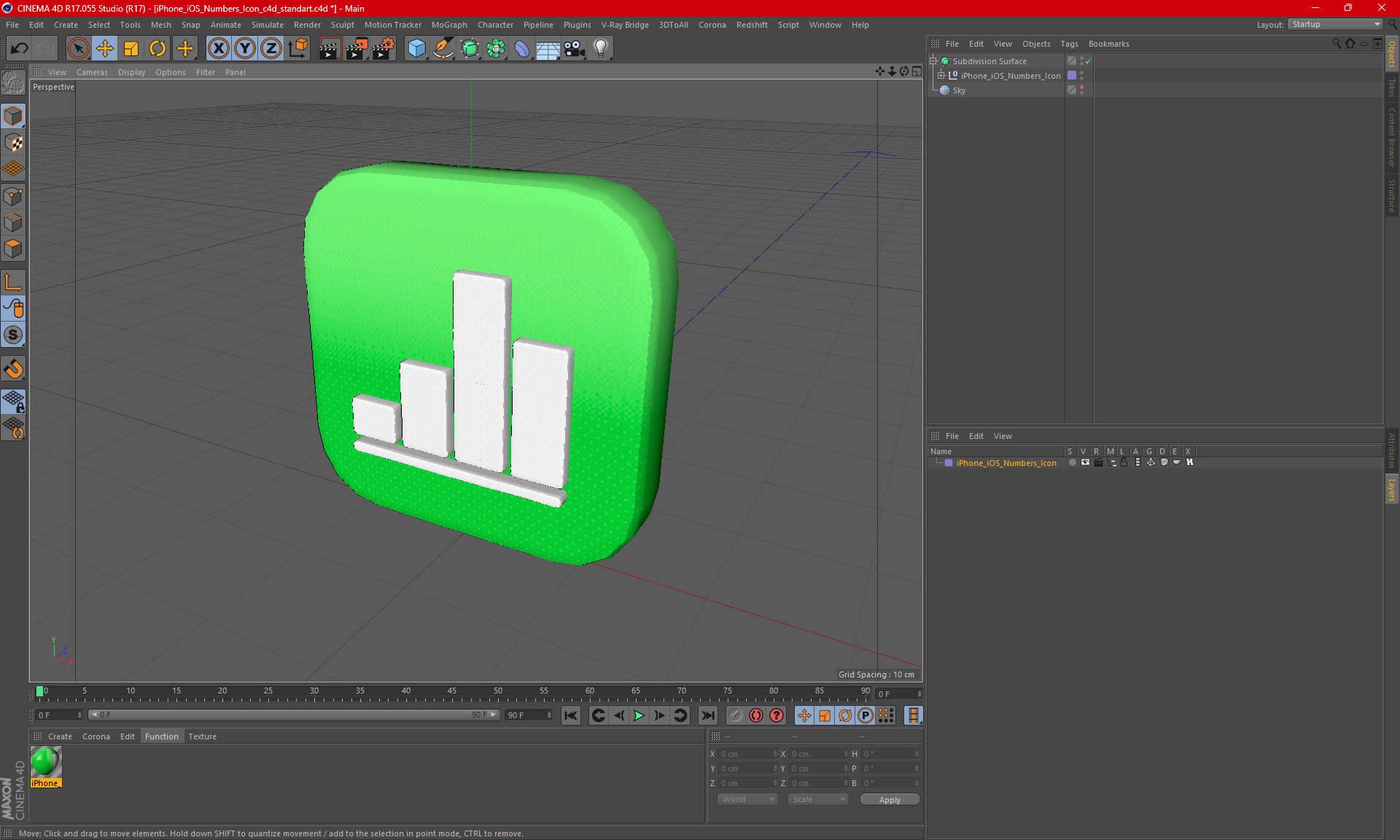Enable record active objects button
The width and height of the screenshot is (1400, 840).
pyautogui.click(x=735, y=715)
